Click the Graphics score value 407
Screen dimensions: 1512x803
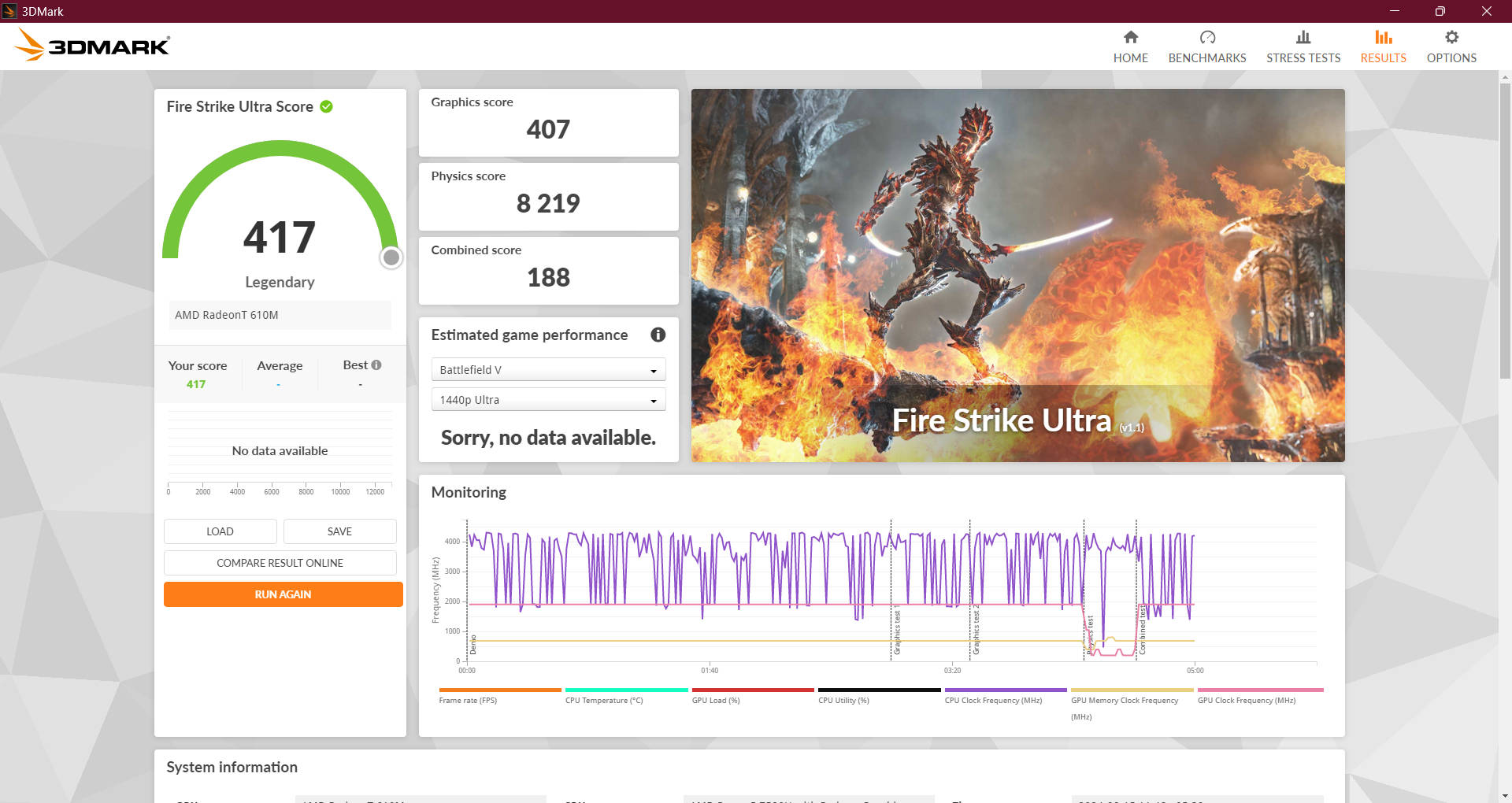pos(548,129)
